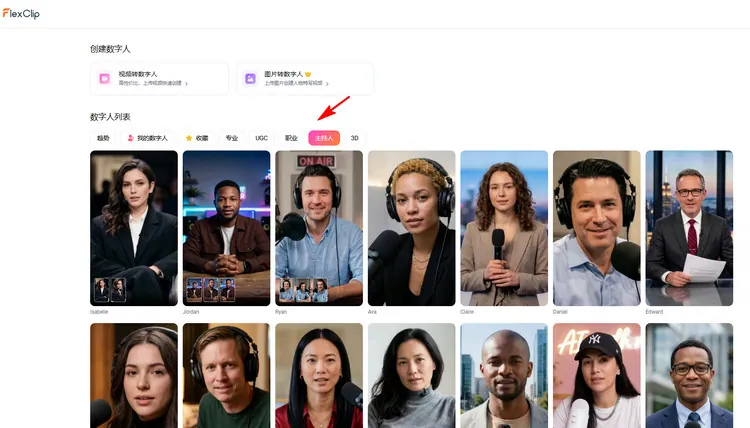Select the Jordan avatar card
The image size is (750, 428).
pyautogui.click(x=226, y=228)
